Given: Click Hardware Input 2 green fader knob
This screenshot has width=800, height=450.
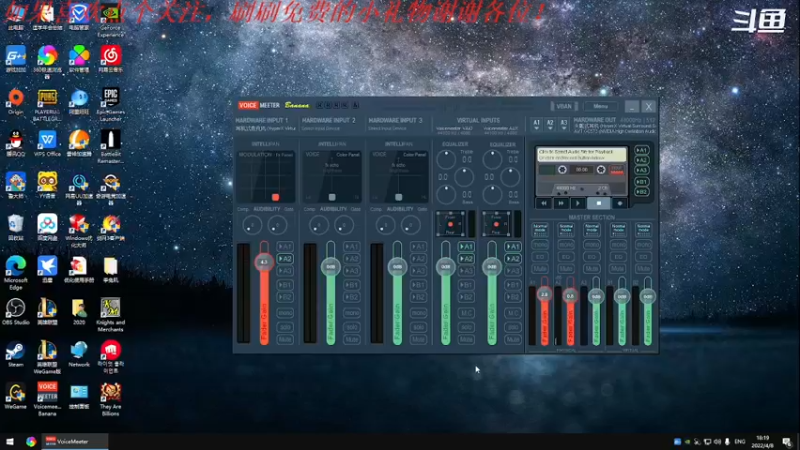Looking at the screenshot, I should tap(331, 266).
